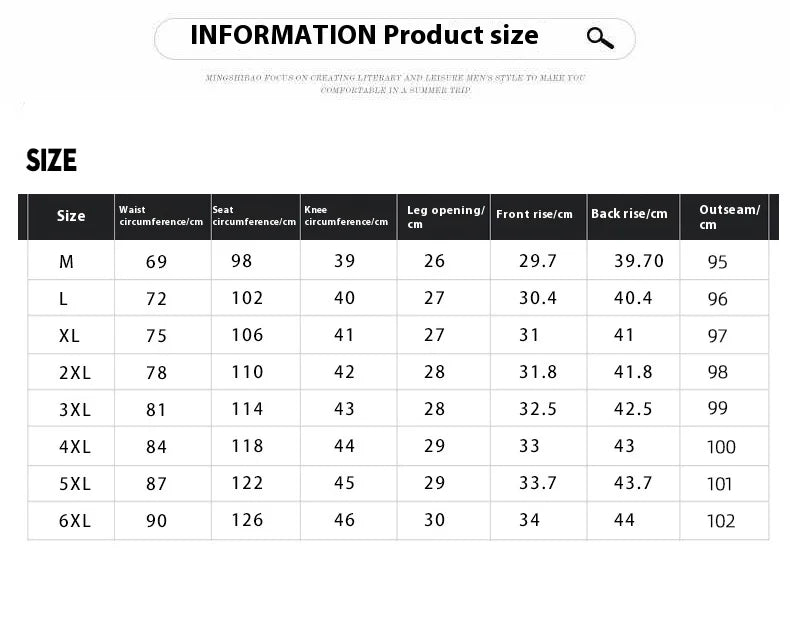Click the Knee circumference/cm header
This screenshot has width=790, height=637.
click(x=347, y=216)
